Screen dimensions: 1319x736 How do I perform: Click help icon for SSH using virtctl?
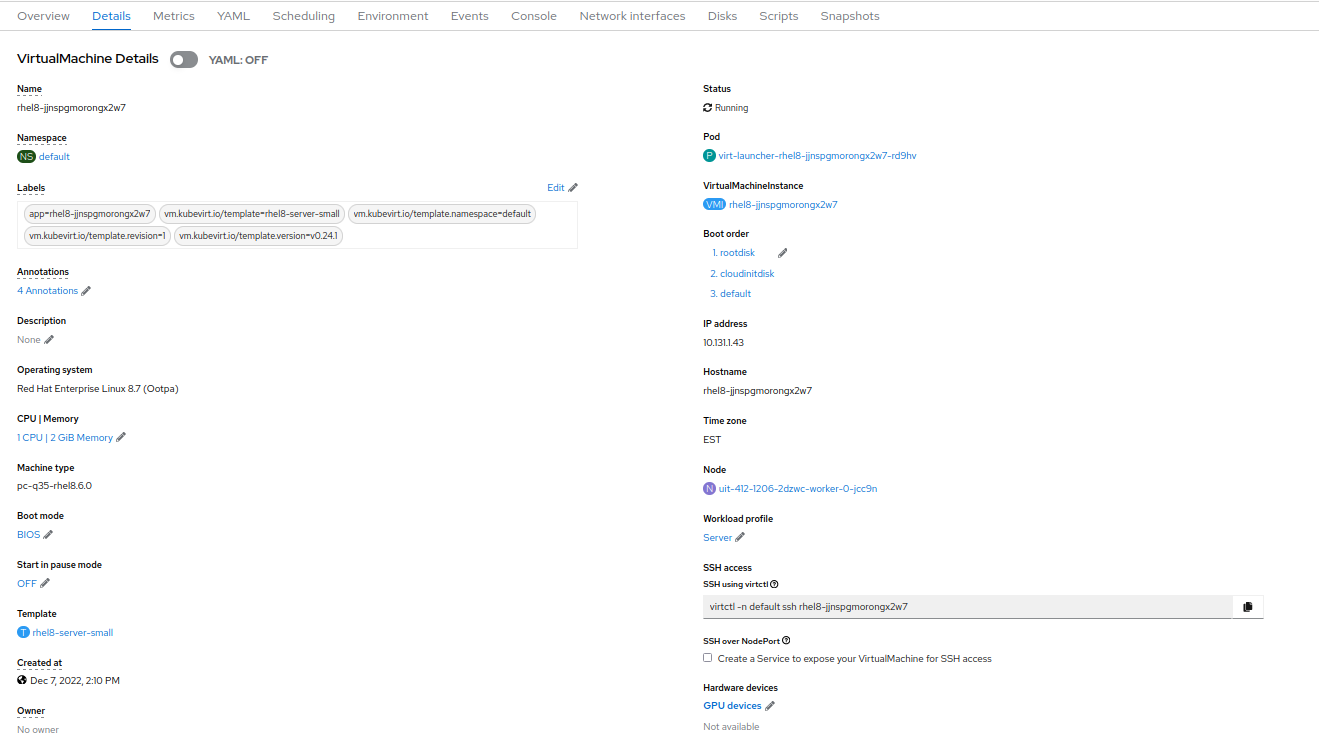pyautogui.click(x=775, y=584)
